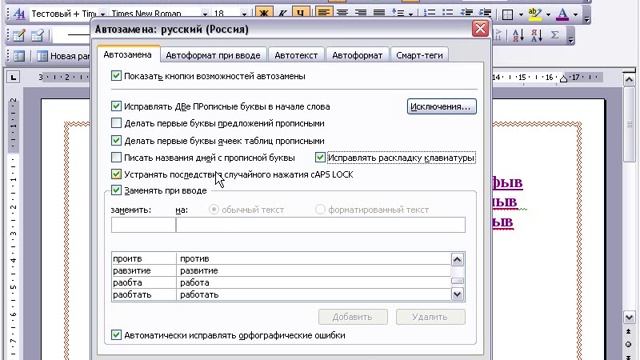Click the frames toolbar first icon

pos(19,56)
